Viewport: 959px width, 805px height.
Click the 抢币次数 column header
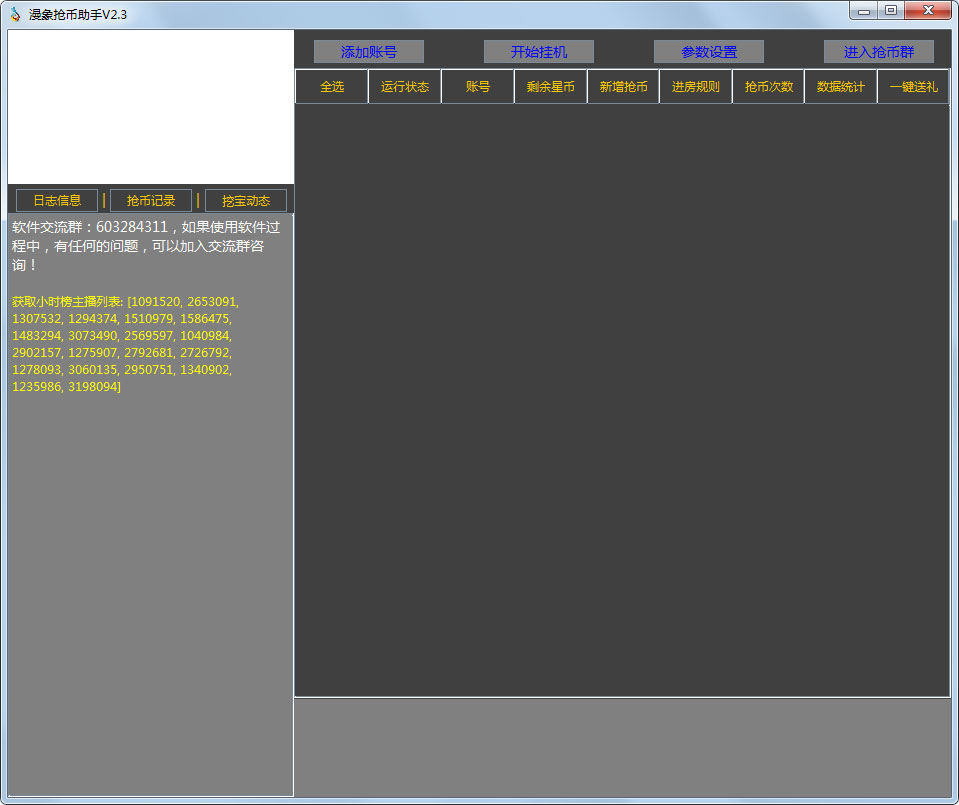click(x=768, y=87)
